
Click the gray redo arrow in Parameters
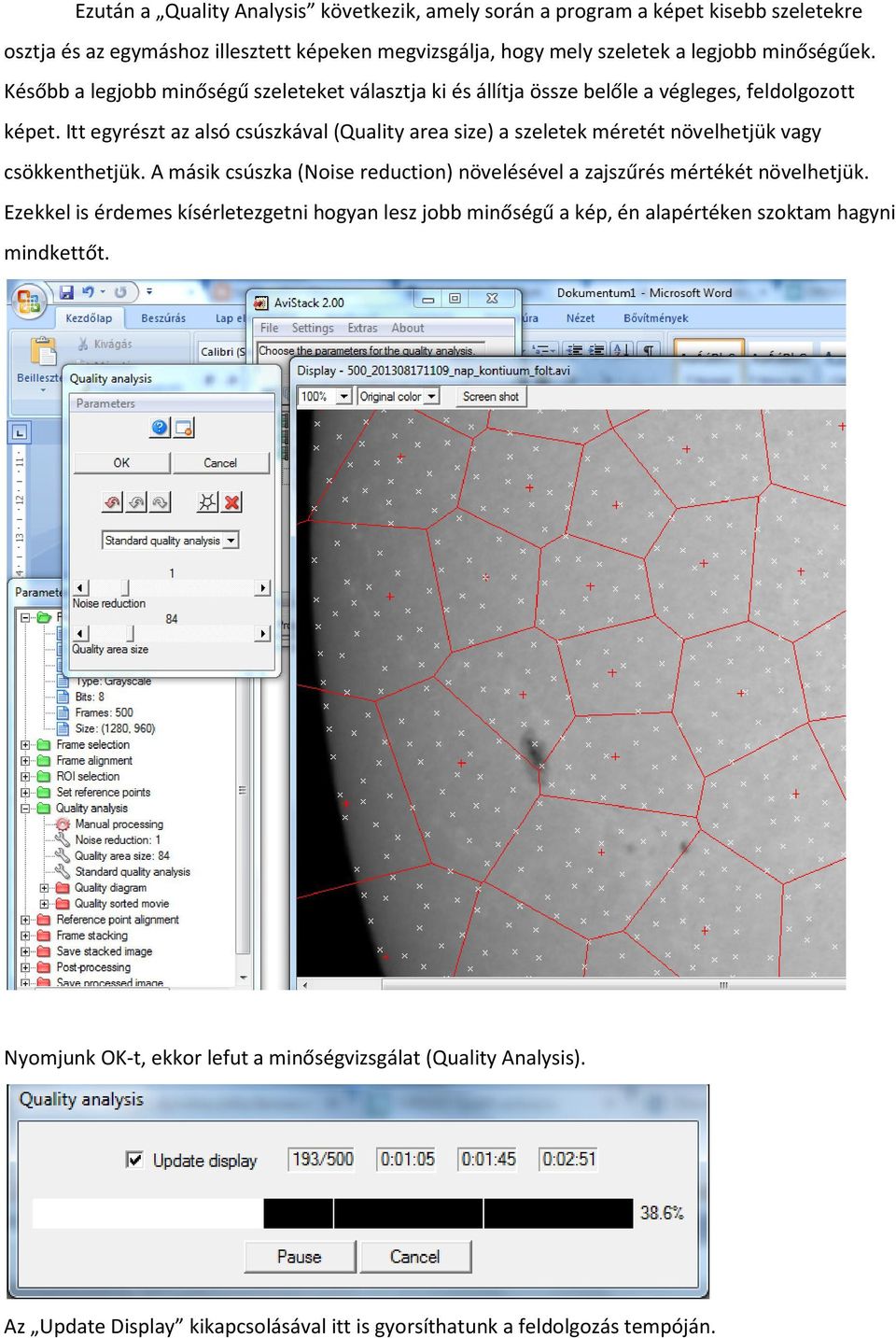click(x=160, y=502)
